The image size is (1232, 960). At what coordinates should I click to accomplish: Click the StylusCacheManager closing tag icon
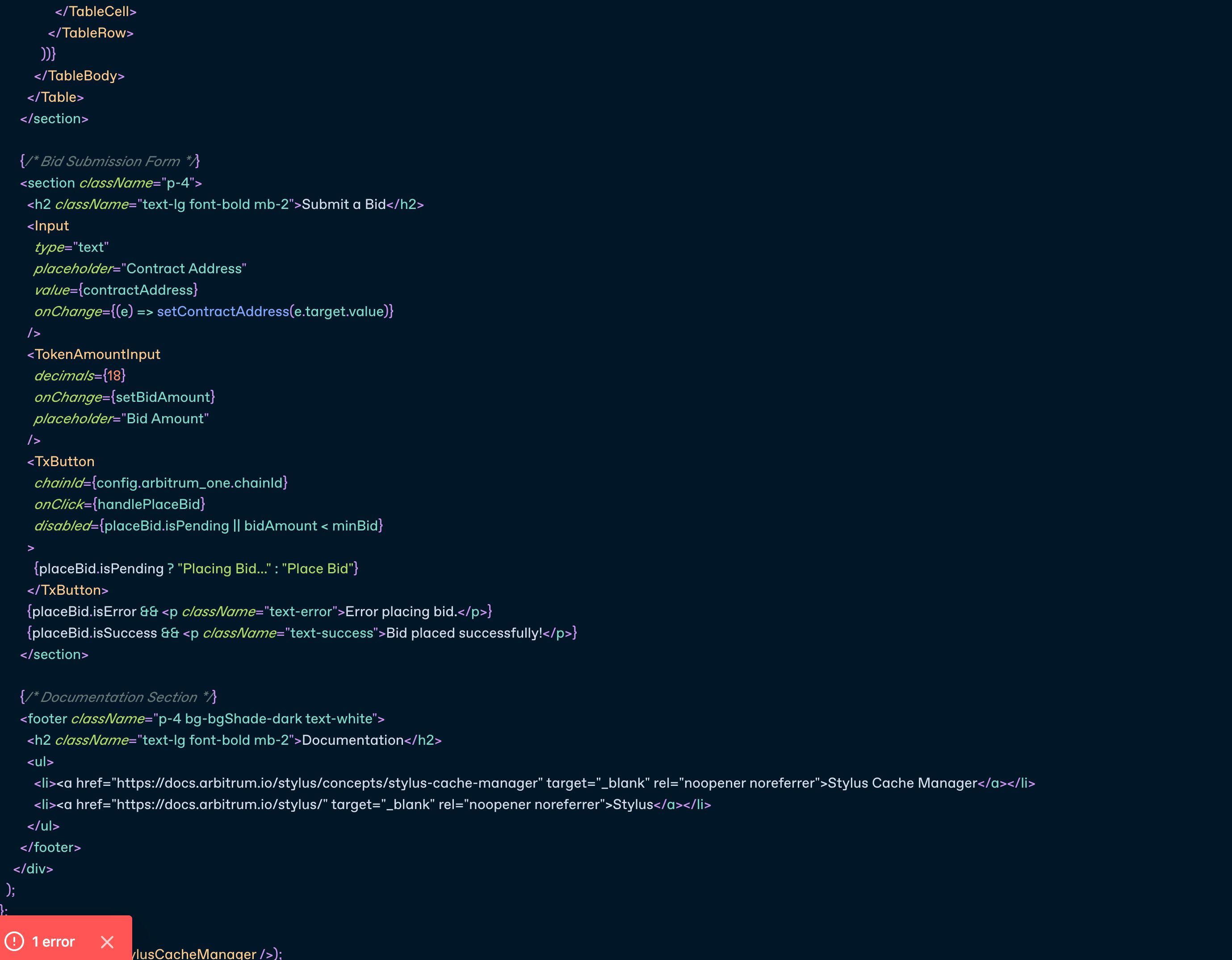tap(263, 953)
